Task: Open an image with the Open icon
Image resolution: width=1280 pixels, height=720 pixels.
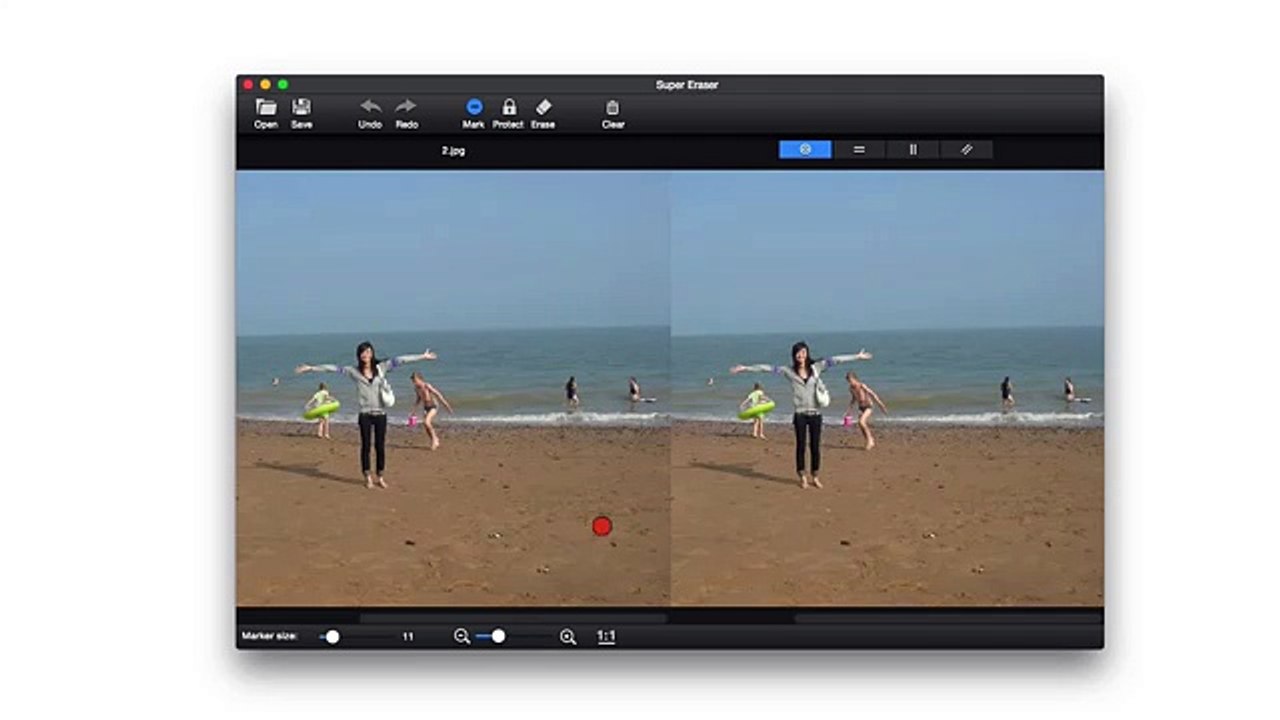Action: (266, 113)
